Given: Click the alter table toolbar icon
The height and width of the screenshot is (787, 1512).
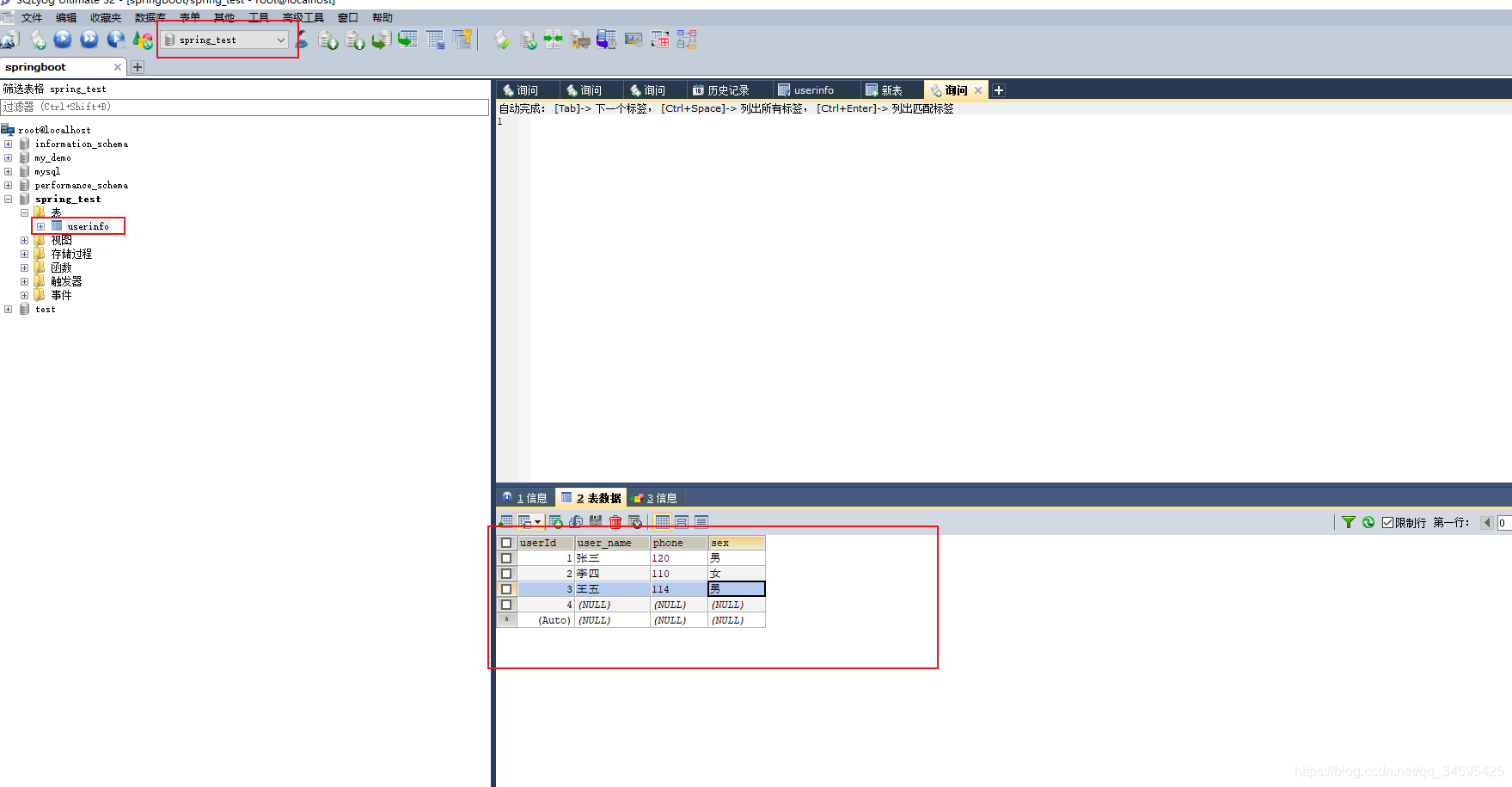Looking at the screenshot, I should coord(435,40).
